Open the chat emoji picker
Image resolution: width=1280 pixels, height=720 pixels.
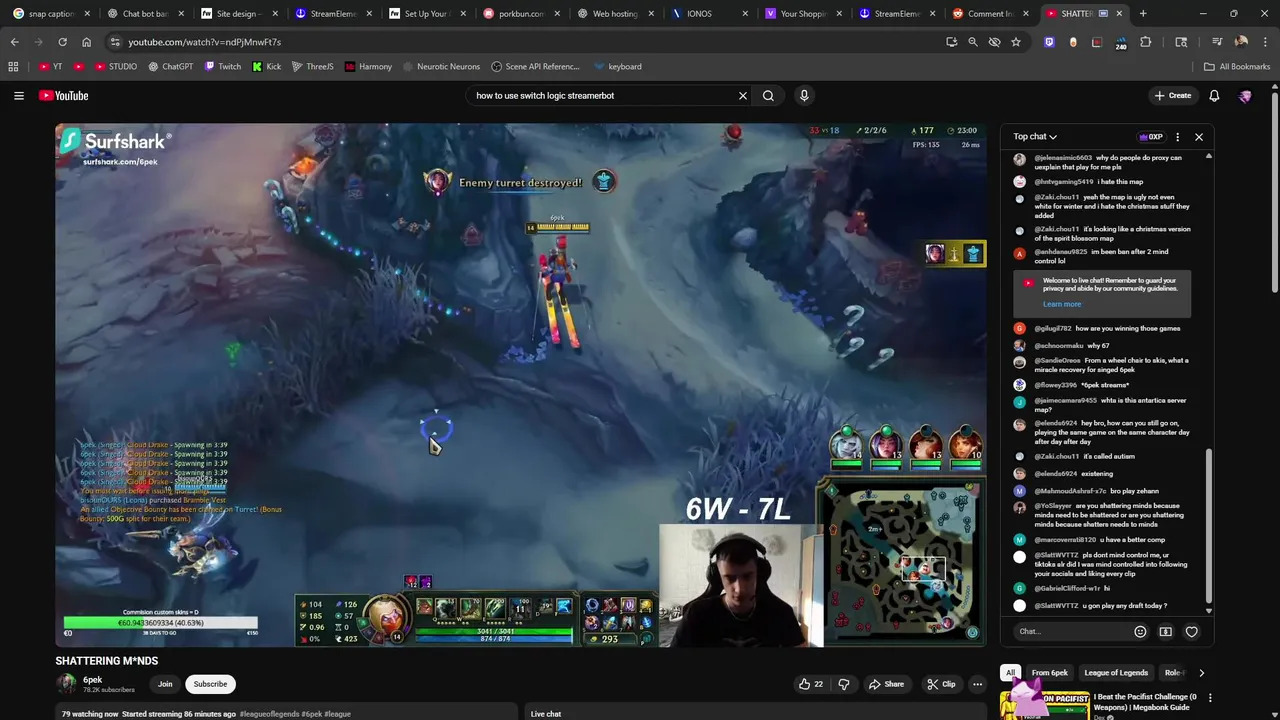coord(1140,632)
